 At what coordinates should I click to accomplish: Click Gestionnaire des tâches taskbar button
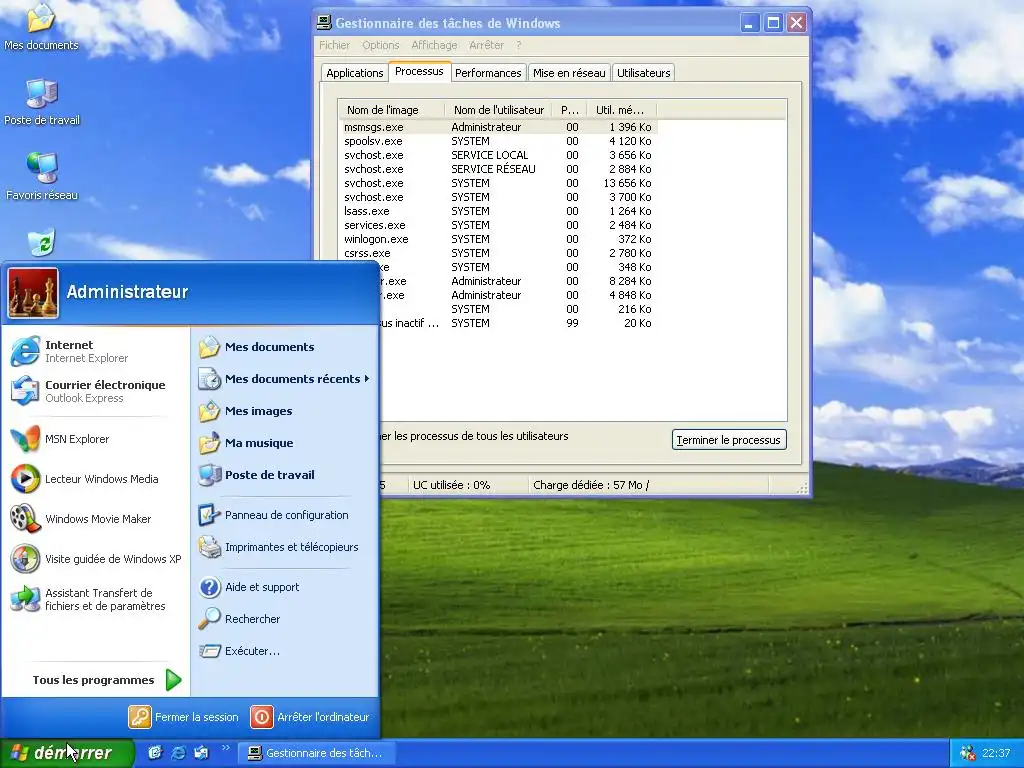pos(315,753)
